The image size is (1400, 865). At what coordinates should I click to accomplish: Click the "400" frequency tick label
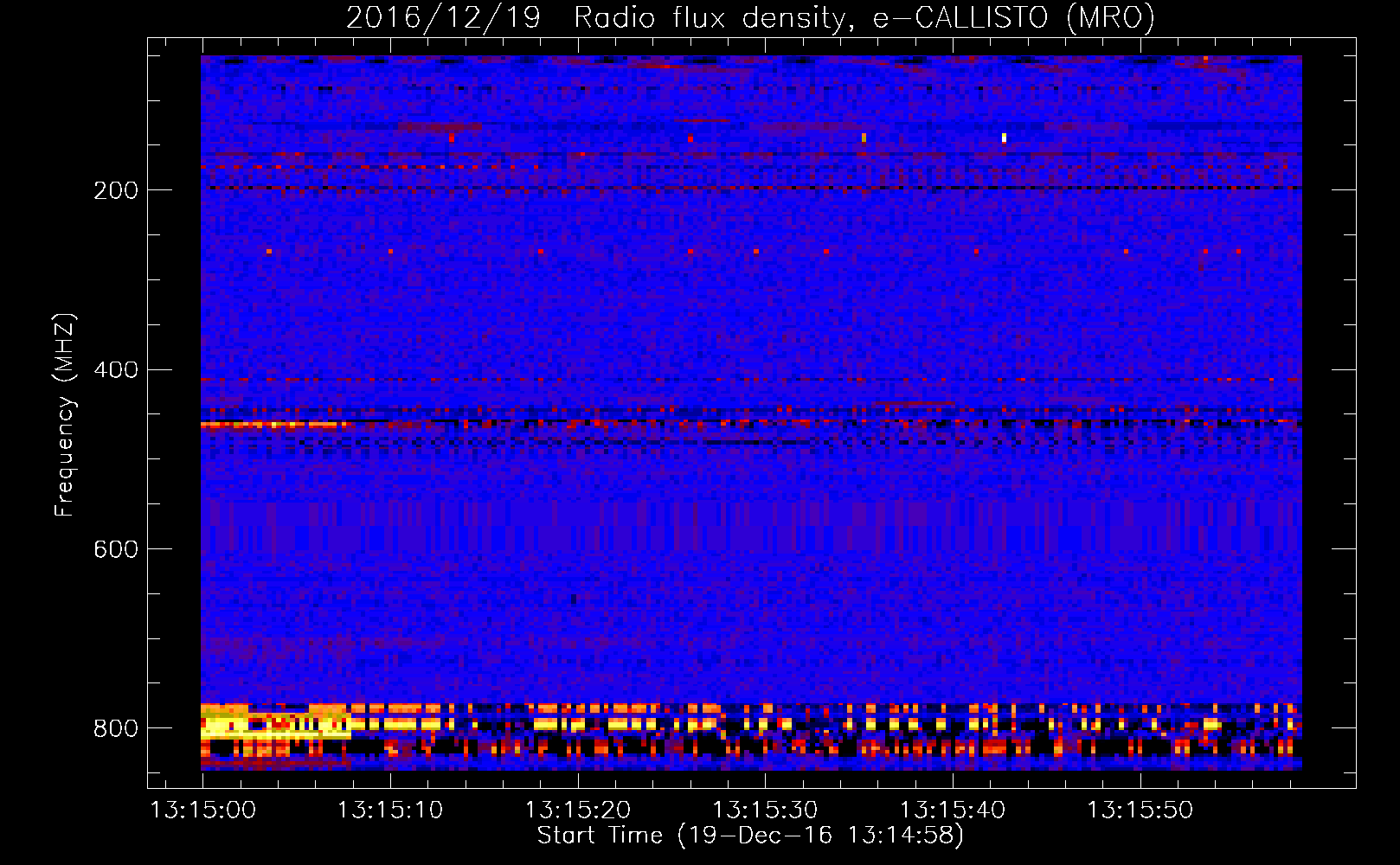pyautogui.click(x=116, y=370)
